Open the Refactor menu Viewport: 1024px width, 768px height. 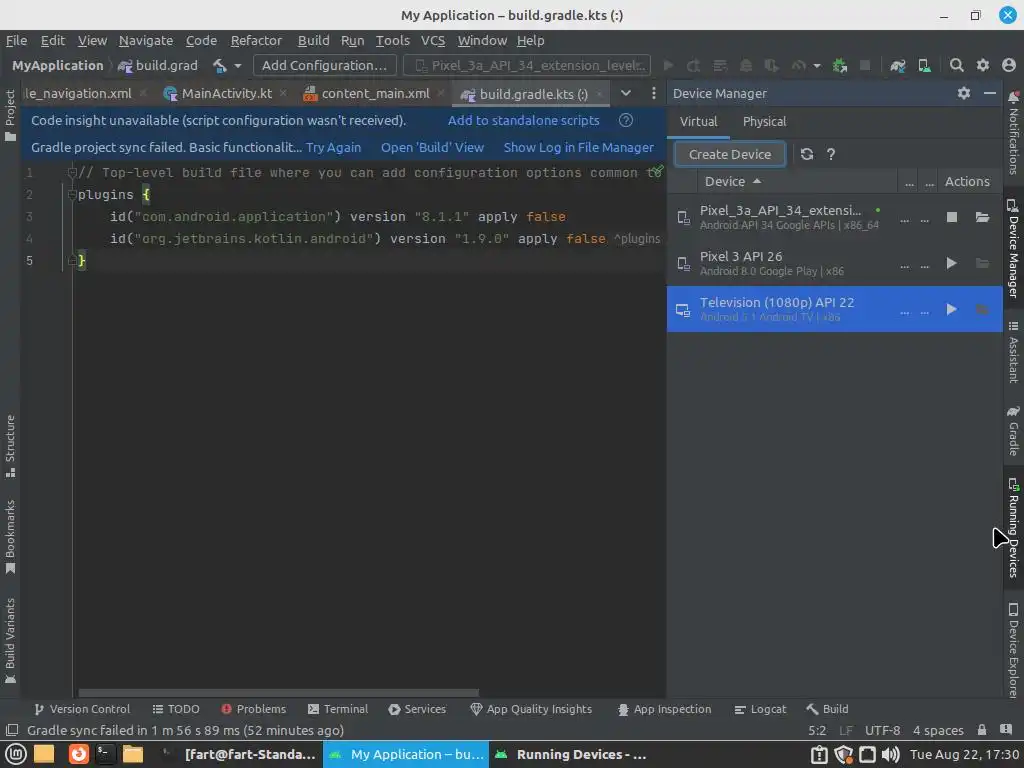click(x=256, y=40)
